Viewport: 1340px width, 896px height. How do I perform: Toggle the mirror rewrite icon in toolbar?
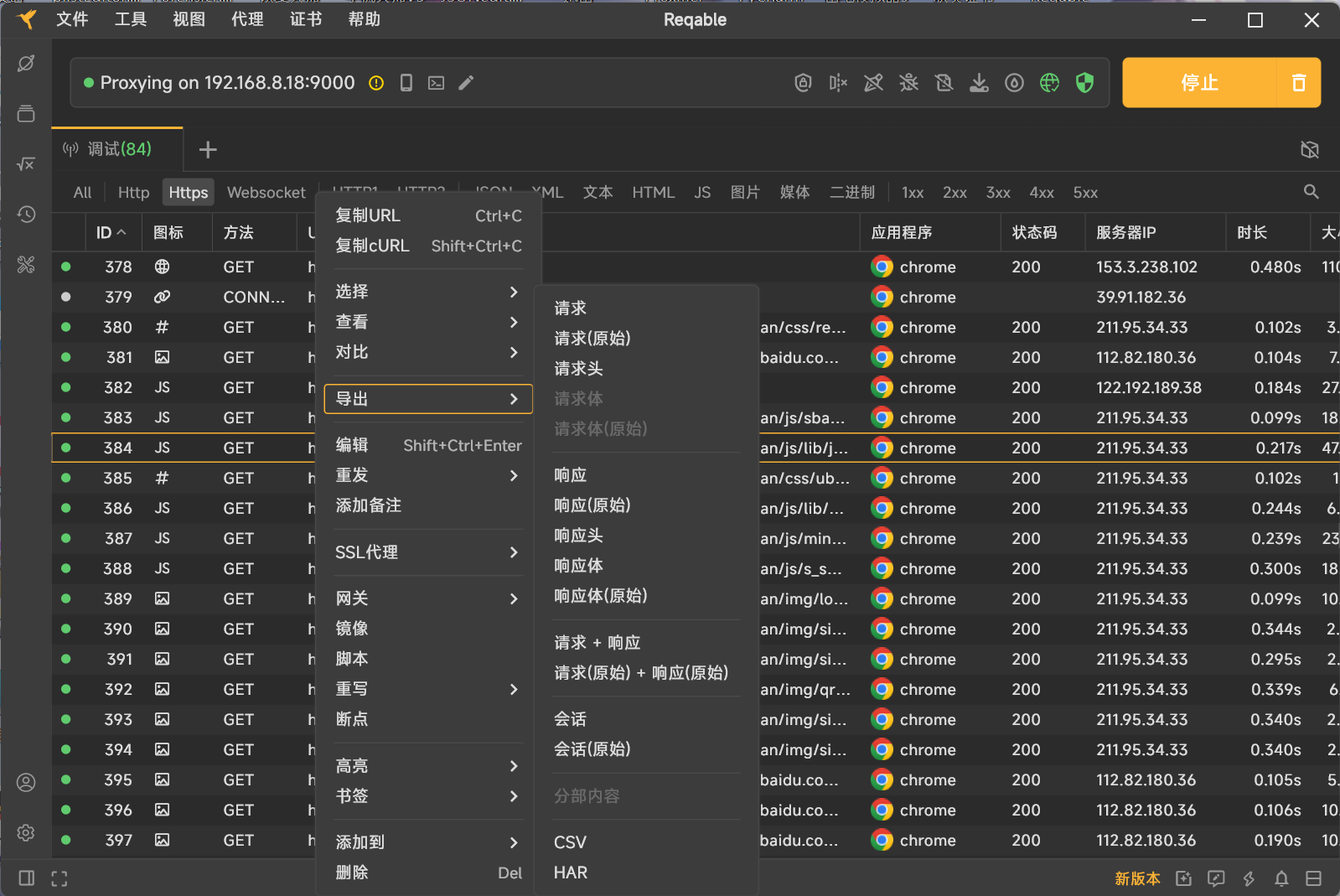[x=839, y=82]
